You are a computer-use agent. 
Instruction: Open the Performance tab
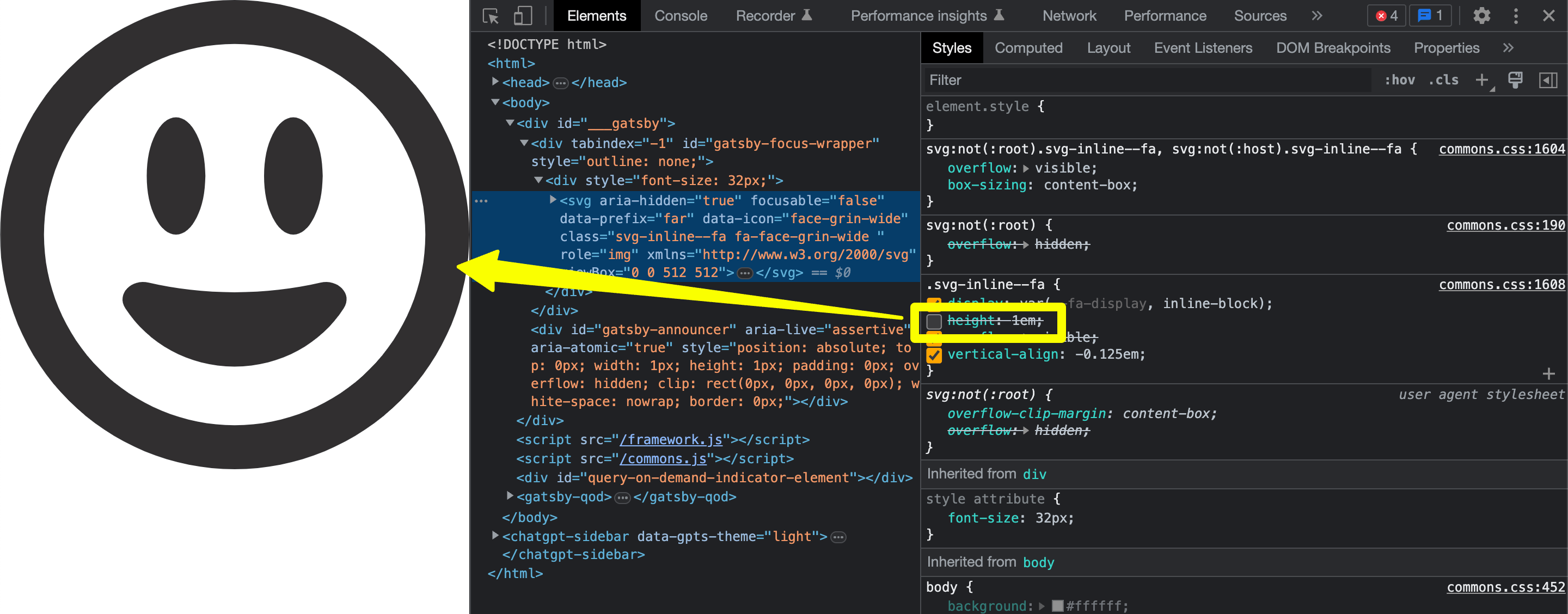click(1165, 16)
